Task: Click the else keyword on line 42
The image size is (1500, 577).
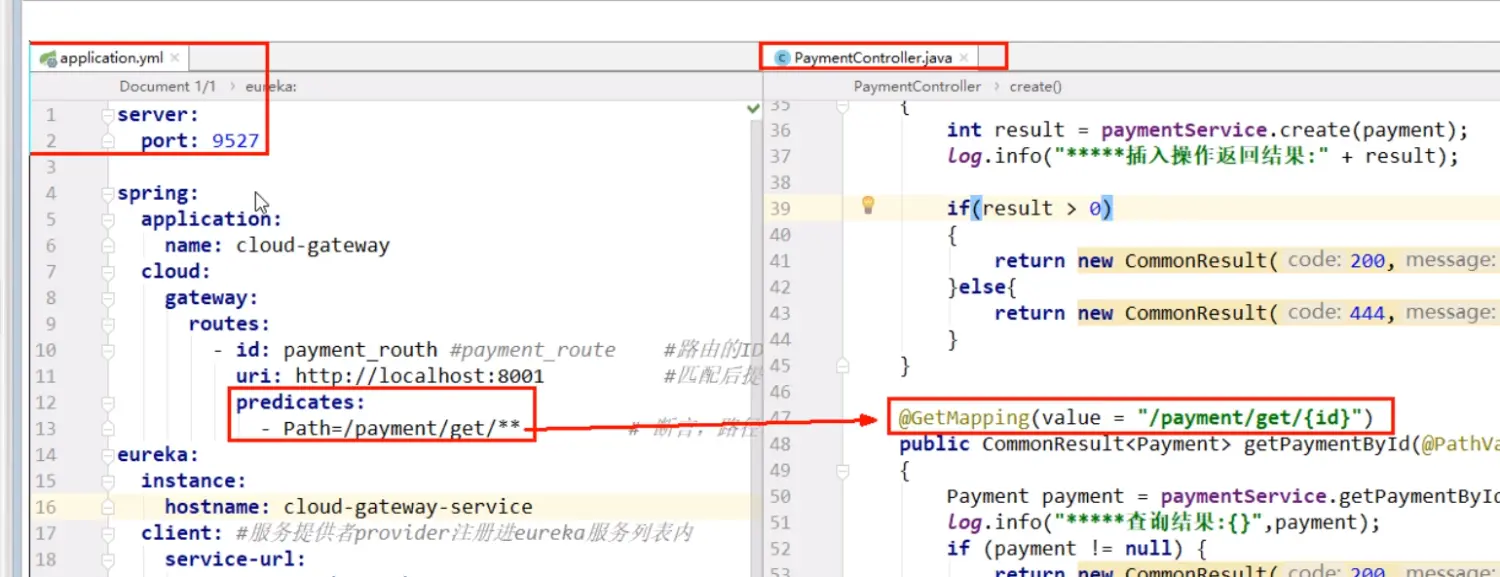Action: 982,286
